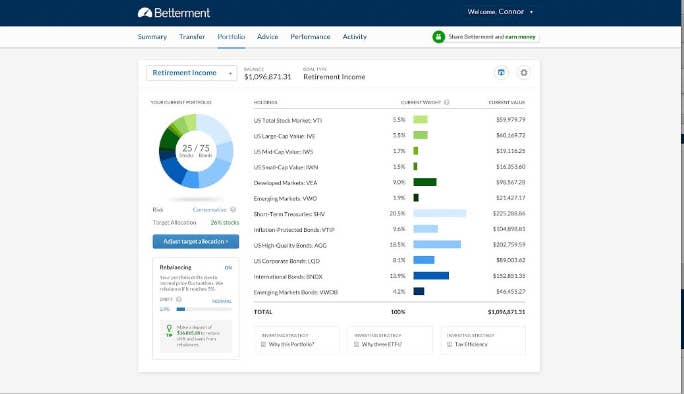Click the Betterment logo
This screenshot has height=394, width=684.
pos(174,13)
